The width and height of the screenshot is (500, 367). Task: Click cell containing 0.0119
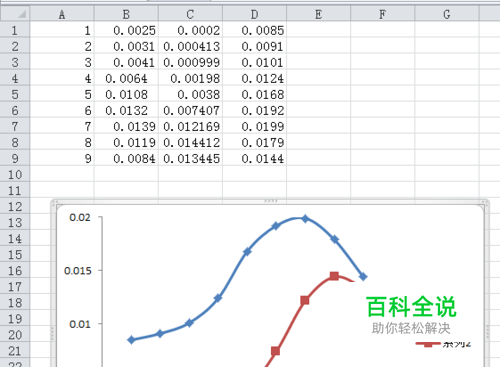[126, 142]
